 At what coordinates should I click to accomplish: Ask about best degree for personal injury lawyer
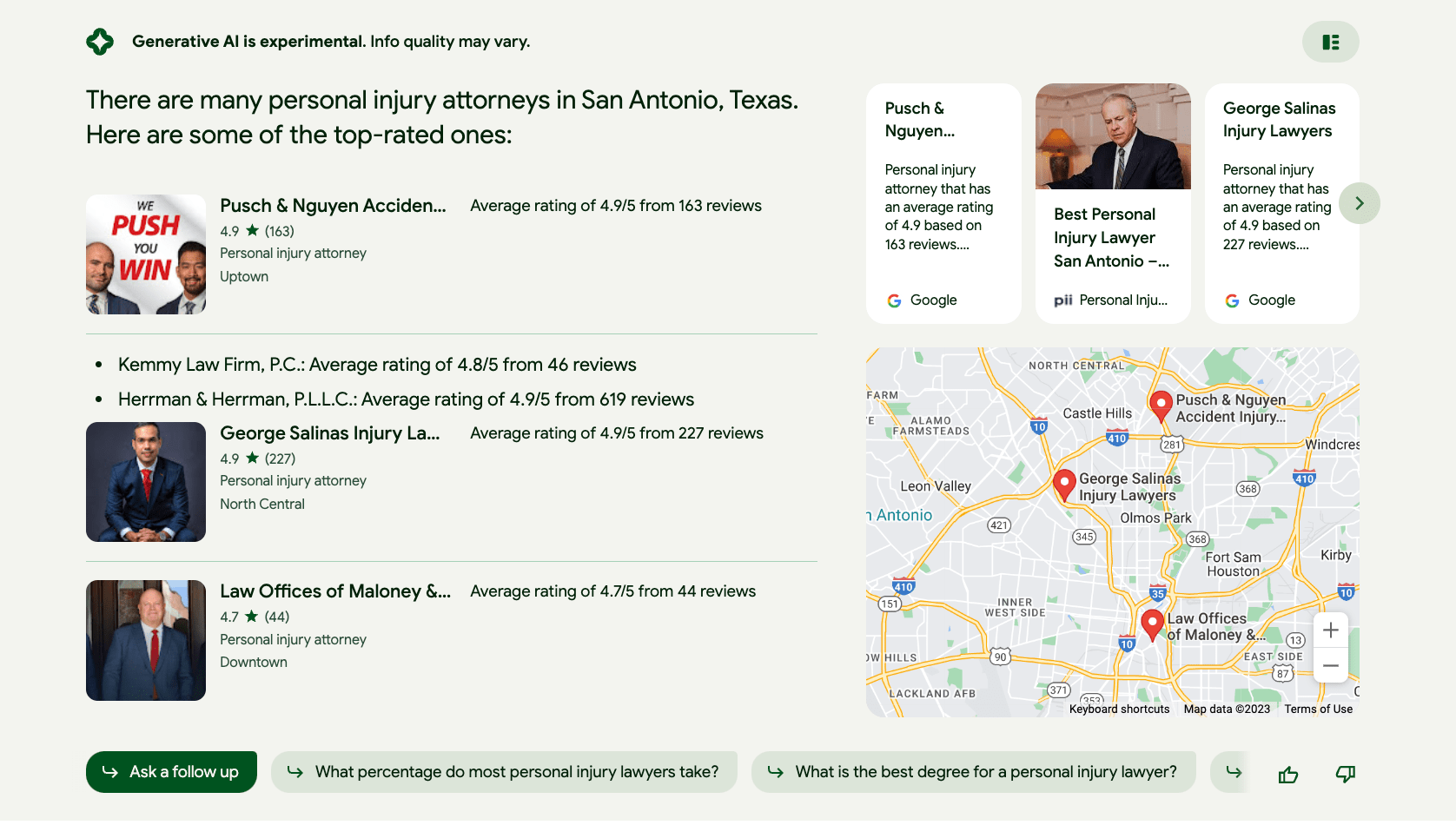[973, 772]
